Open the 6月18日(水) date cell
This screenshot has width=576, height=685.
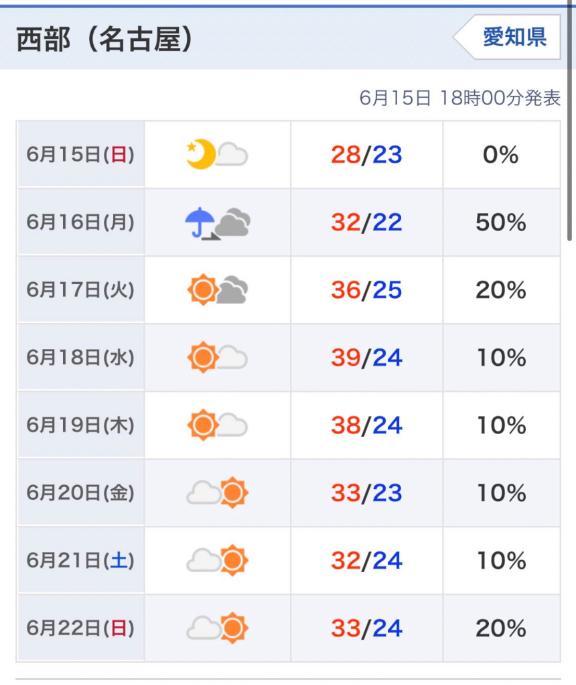[81, 357]
